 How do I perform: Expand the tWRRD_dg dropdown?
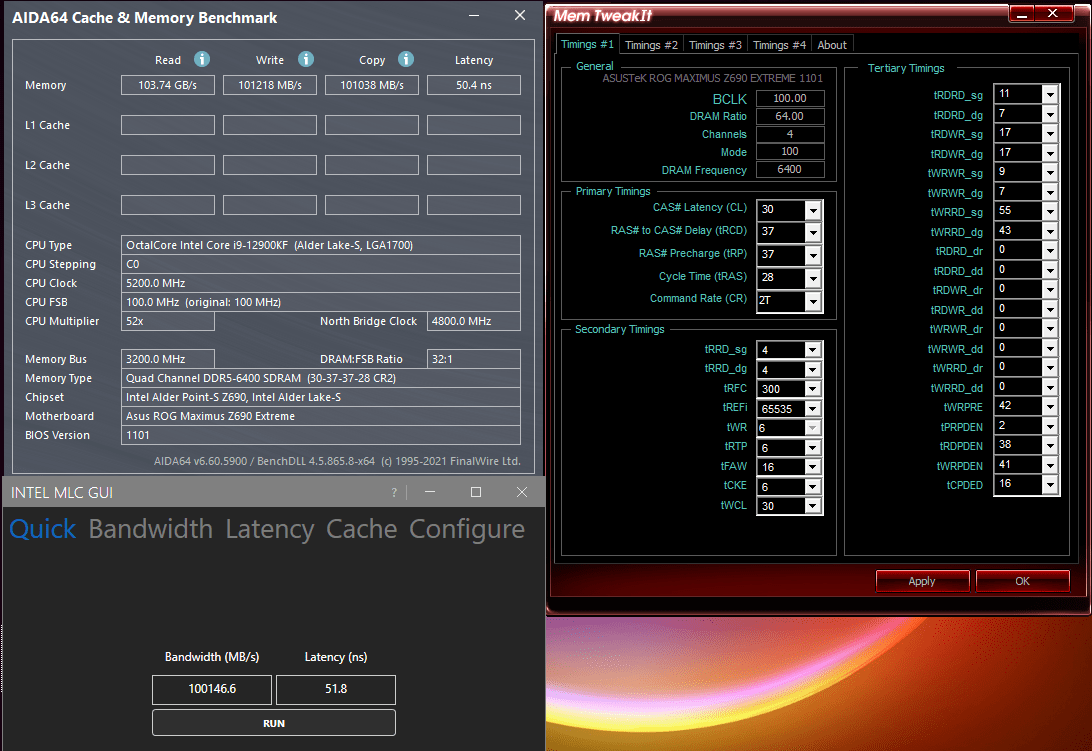(x=1050, y=231)
